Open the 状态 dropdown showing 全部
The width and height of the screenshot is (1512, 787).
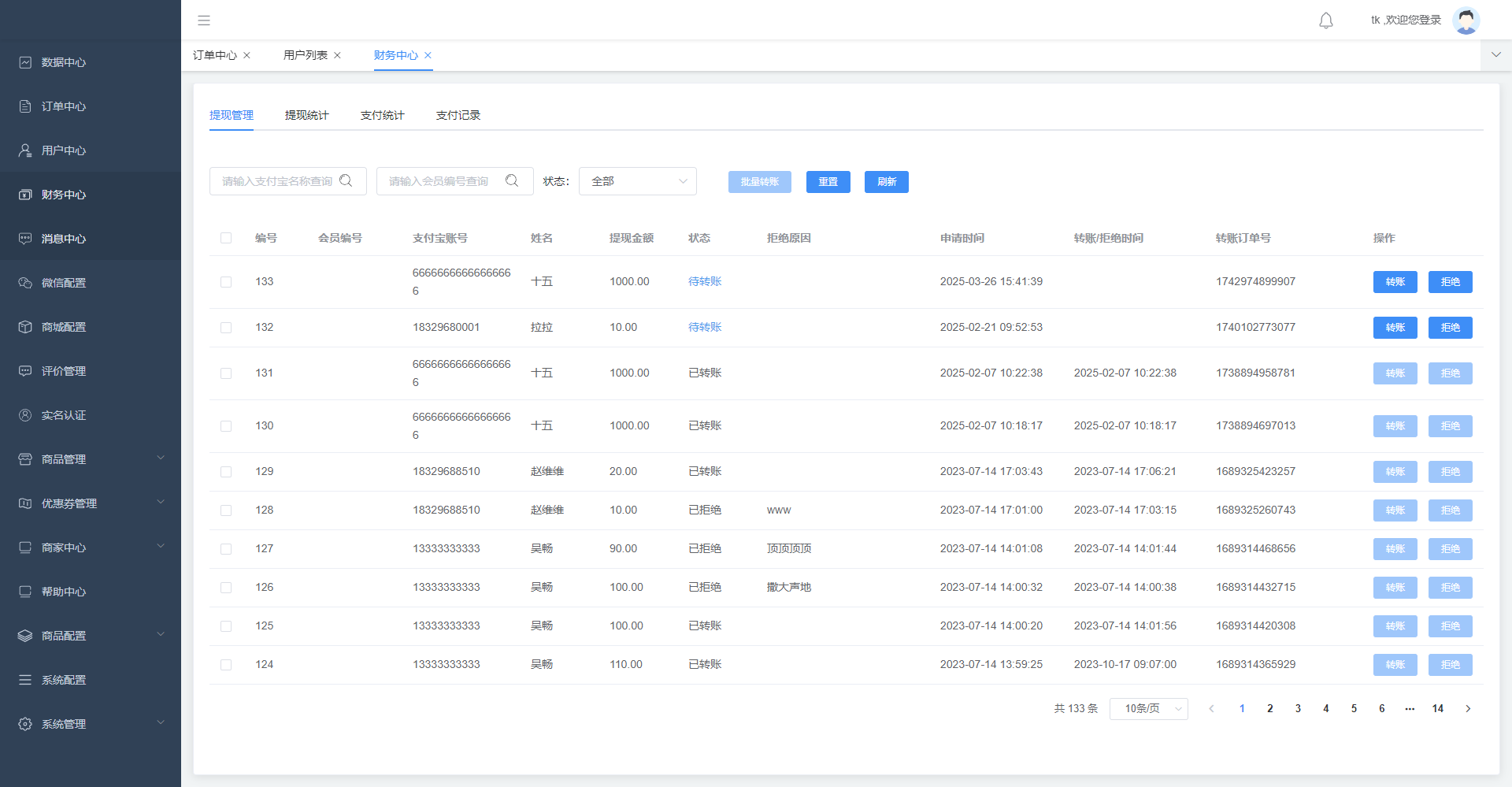click(x=637, y=181)
